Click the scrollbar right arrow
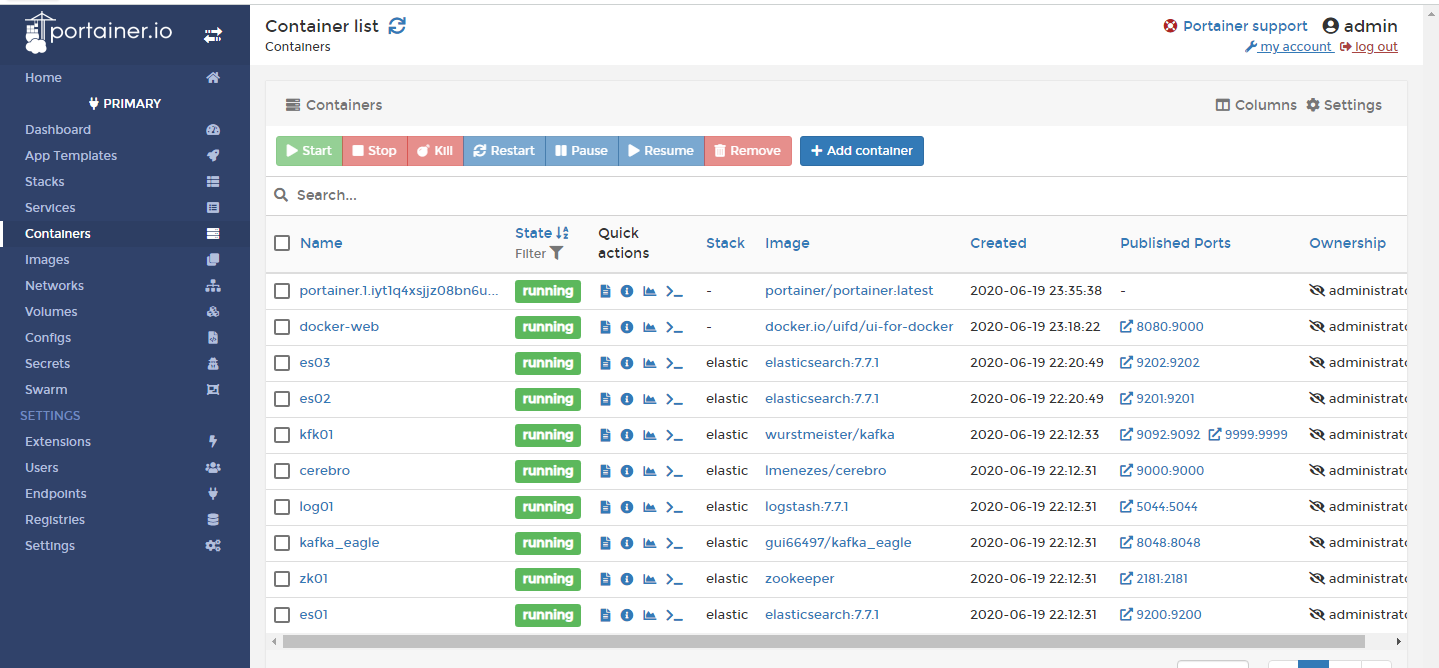This screenshot has width=1439, height=668. pos(1398,641)
